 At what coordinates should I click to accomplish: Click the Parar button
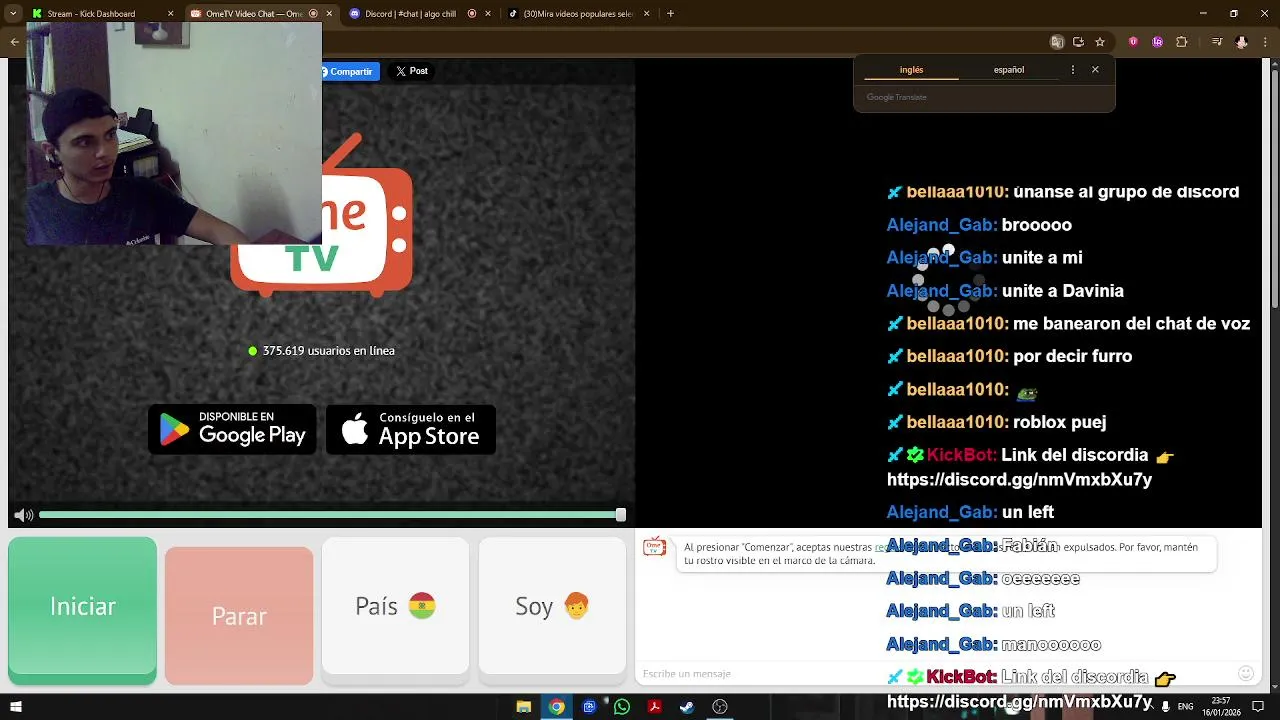coord(239,616)
